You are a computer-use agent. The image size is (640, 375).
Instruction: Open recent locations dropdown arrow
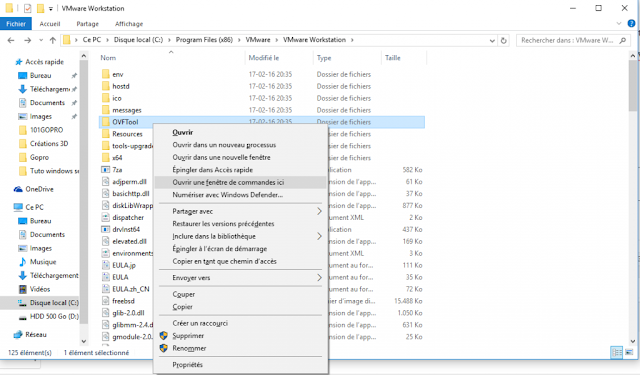(x=41, y=40)
